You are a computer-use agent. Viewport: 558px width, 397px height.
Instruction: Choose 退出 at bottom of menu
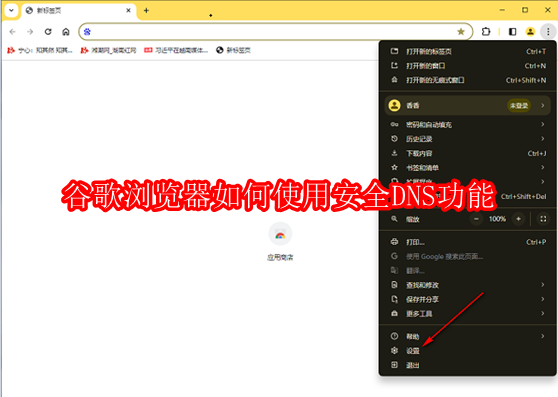(468, 365)
